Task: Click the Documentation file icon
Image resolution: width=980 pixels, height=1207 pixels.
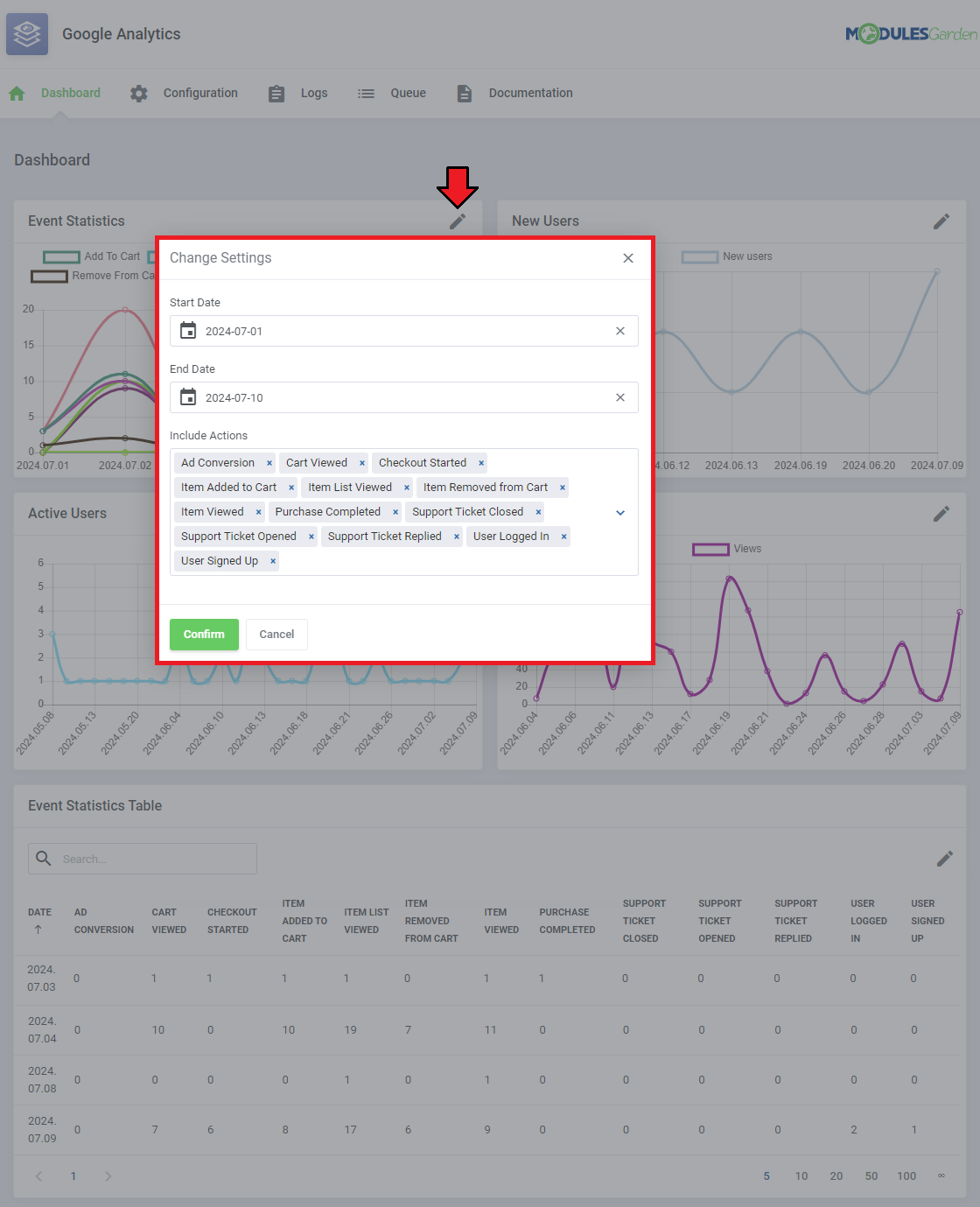Action: tap(465, 94)
